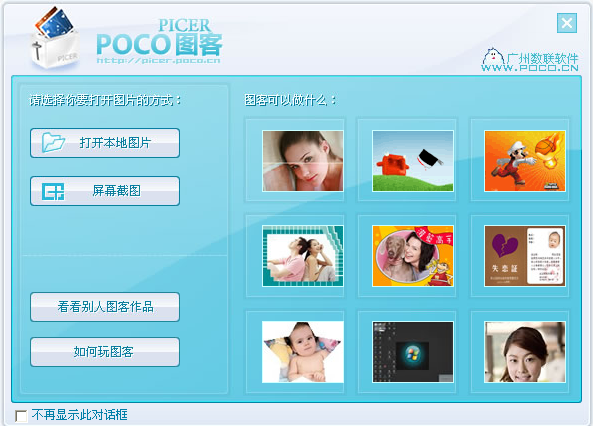The height and width of the screenshot is (426, 598).
Task: Click the screen capture icon beside 屏幕截图
Action: 53,191
